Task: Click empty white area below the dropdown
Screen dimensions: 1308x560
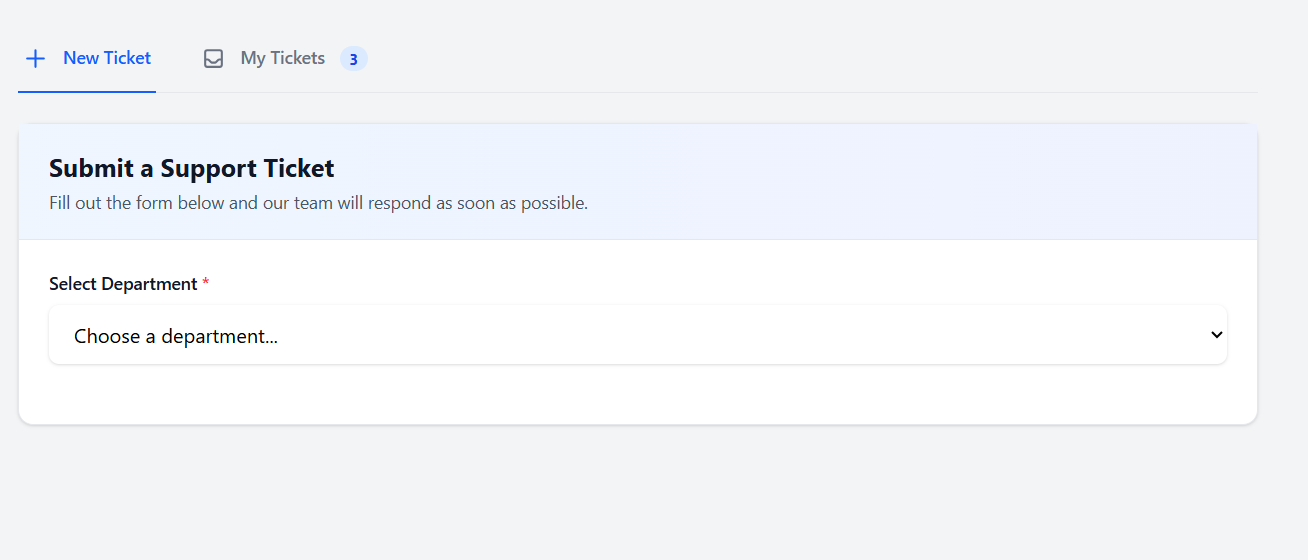Action: (637, 395)
